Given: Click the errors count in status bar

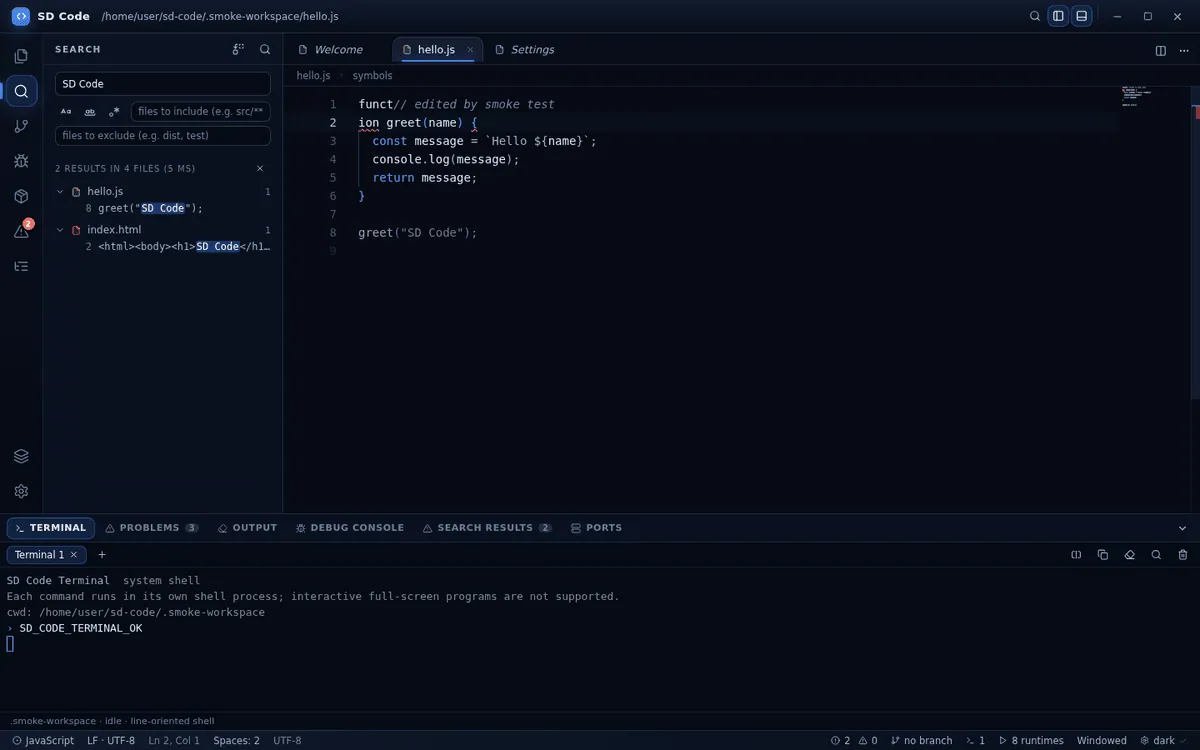Looking at the screenshot, I should [x=840, y=740].
